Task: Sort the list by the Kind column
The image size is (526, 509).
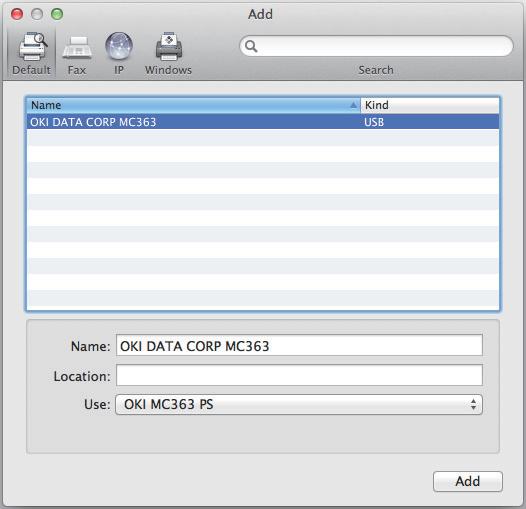Action: (430, 105)
